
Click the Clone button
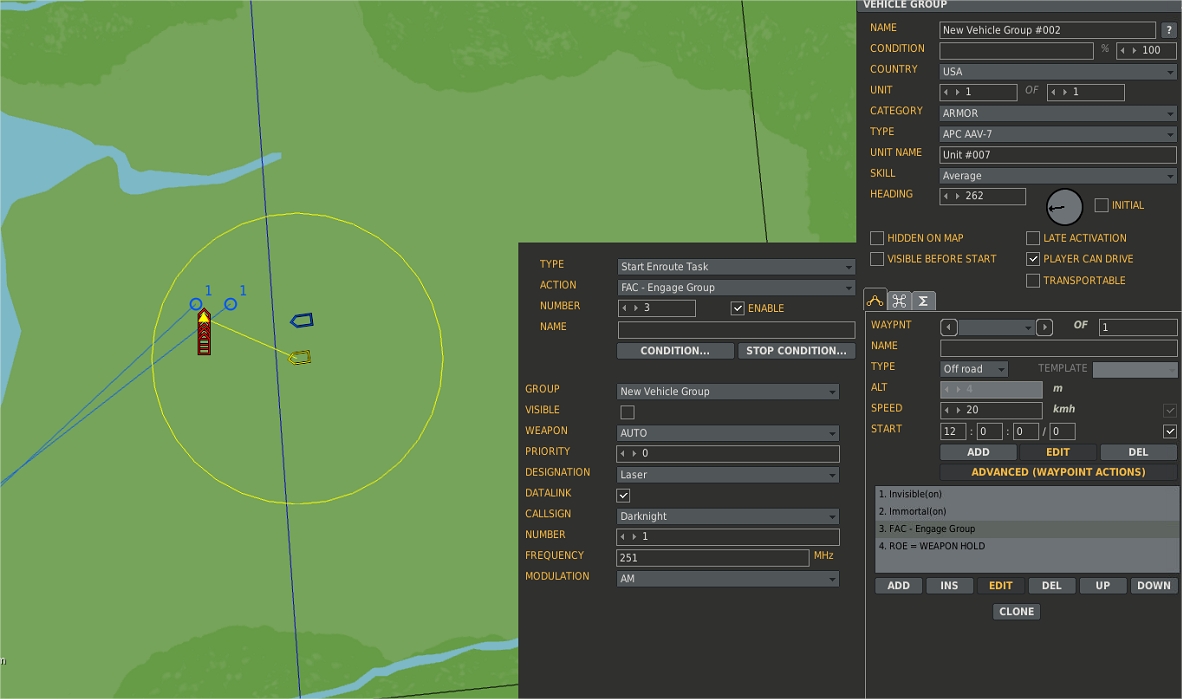point(1016,612)
